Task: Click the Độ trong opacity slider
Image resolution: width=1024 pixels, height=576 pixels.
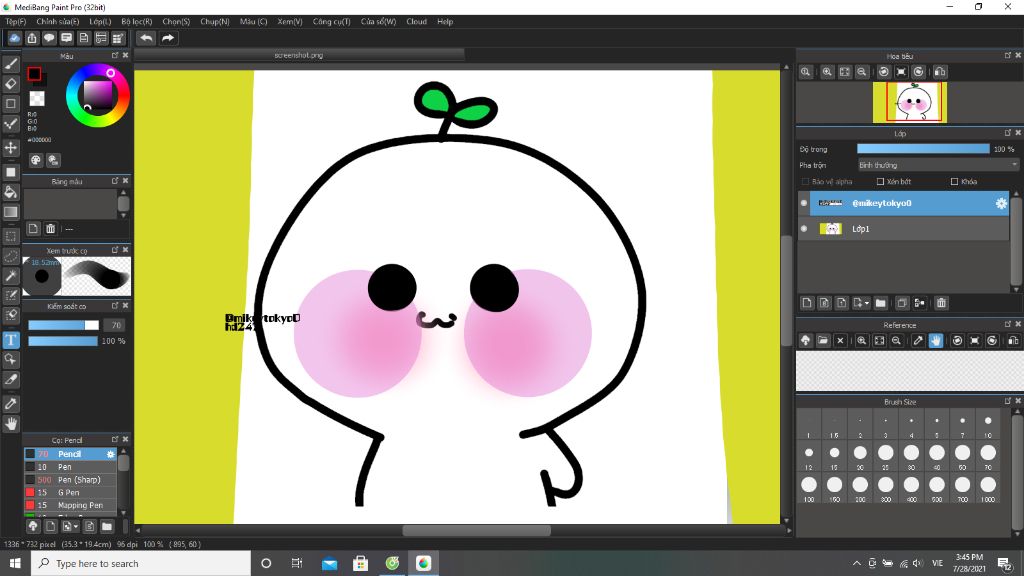Action: (922, 149)
